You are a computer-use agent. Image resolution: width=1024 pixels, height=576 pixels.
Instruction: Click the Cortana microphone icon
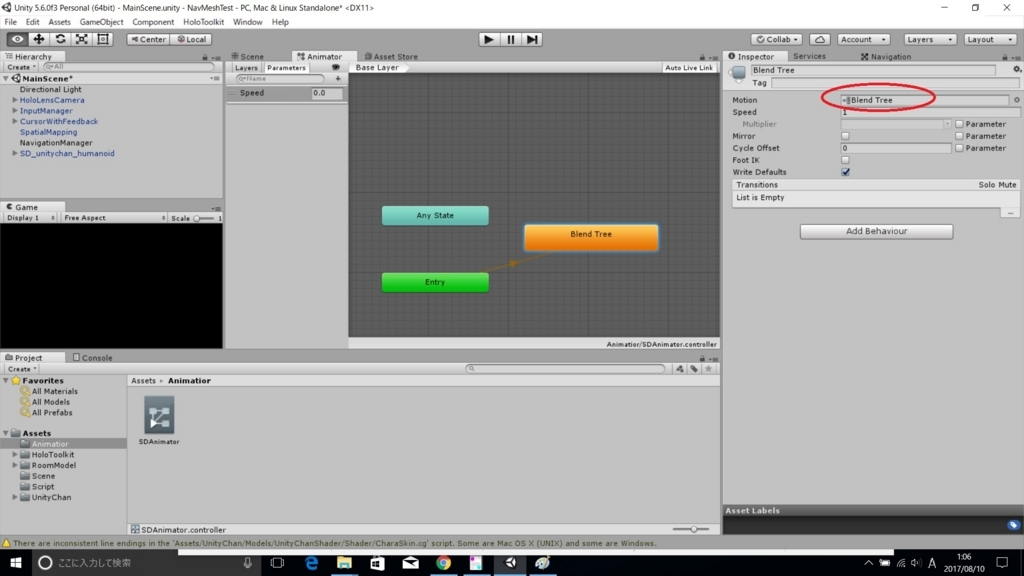pos(248,562)
